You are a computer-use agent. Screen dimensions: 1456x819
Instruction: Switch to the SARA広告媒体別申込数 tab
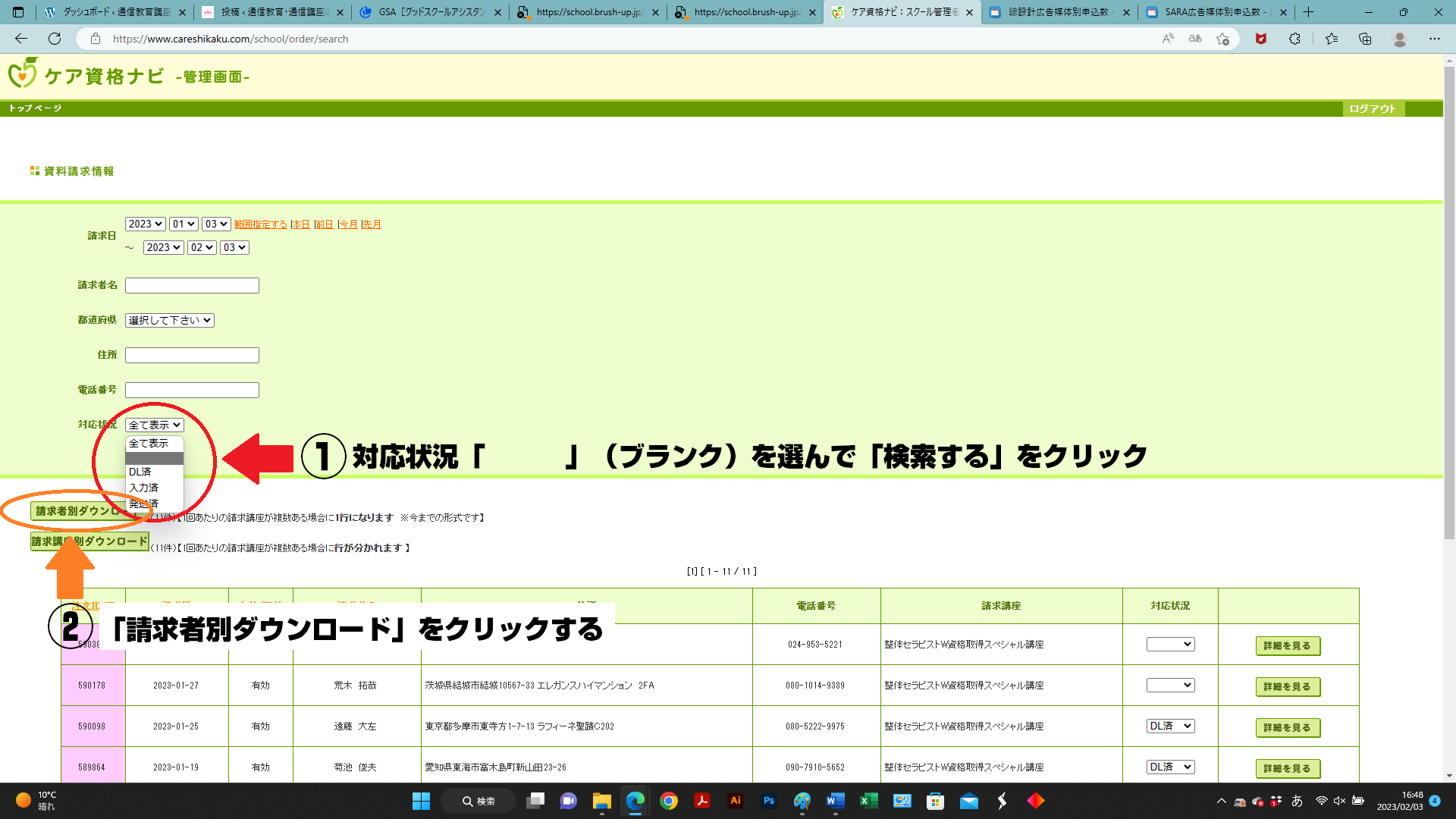pos(1210,12)
